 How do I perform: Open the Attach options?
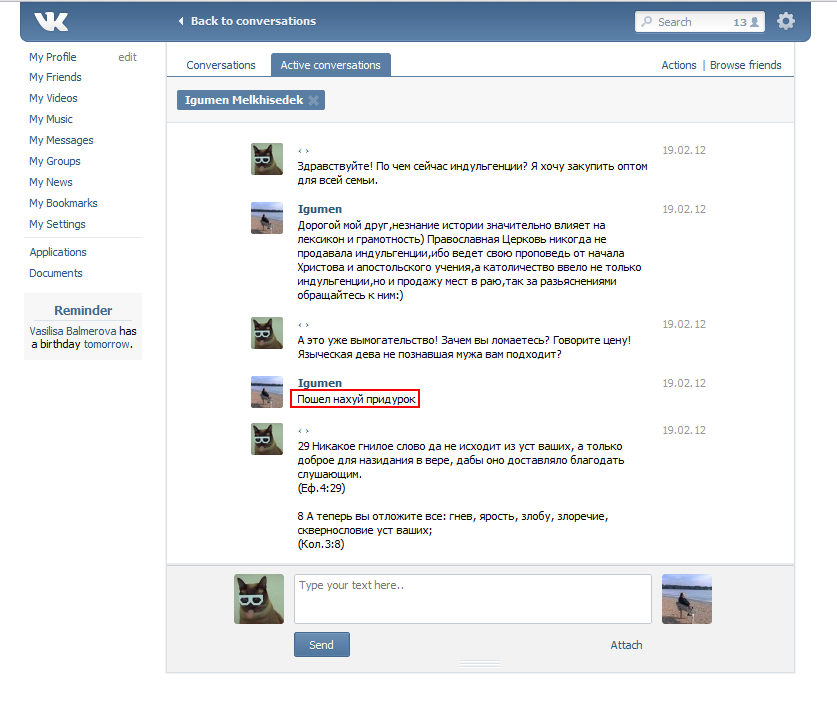click(626, 645)
